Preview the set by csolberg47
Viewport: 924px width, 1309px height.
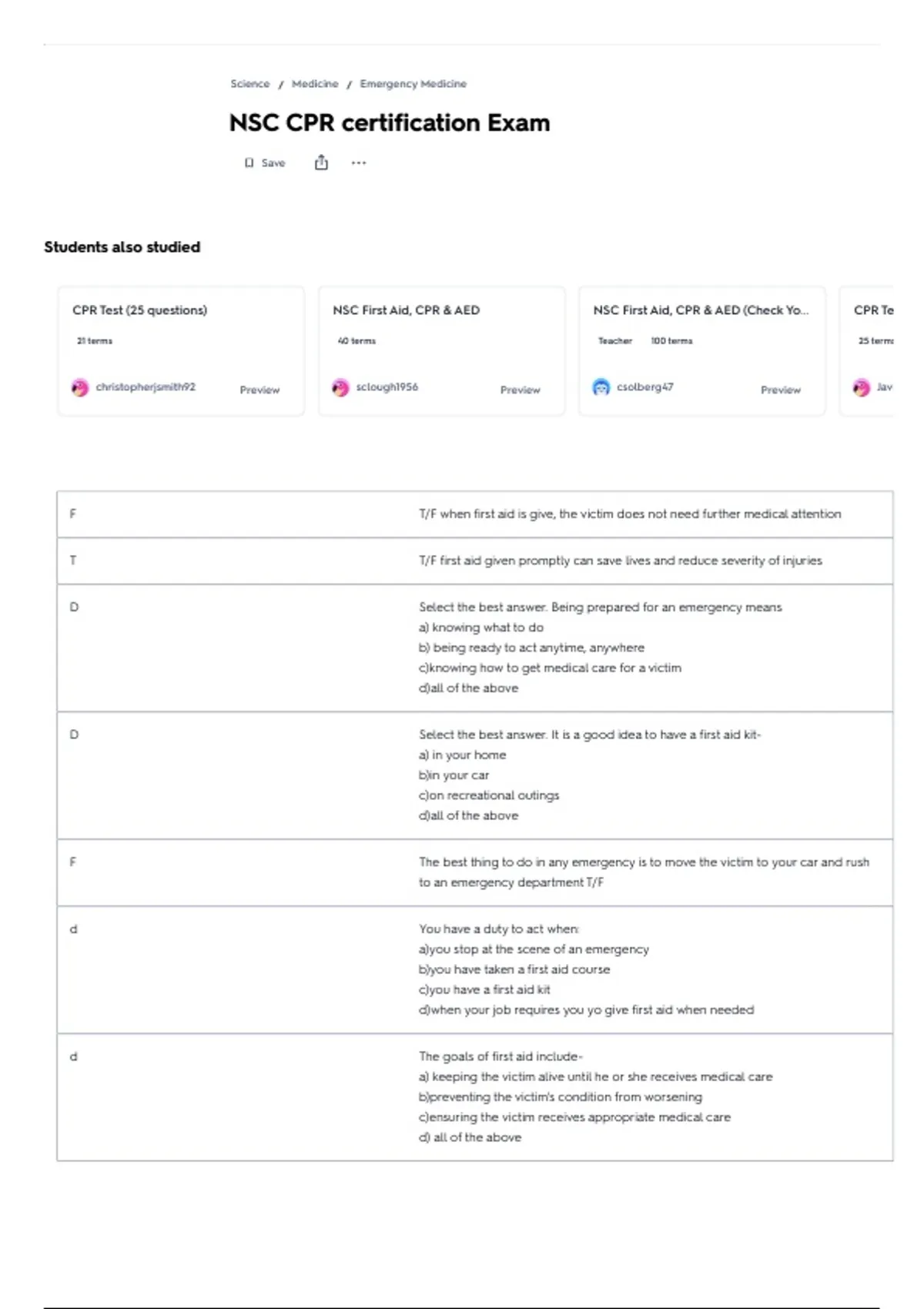pos(780,390)
